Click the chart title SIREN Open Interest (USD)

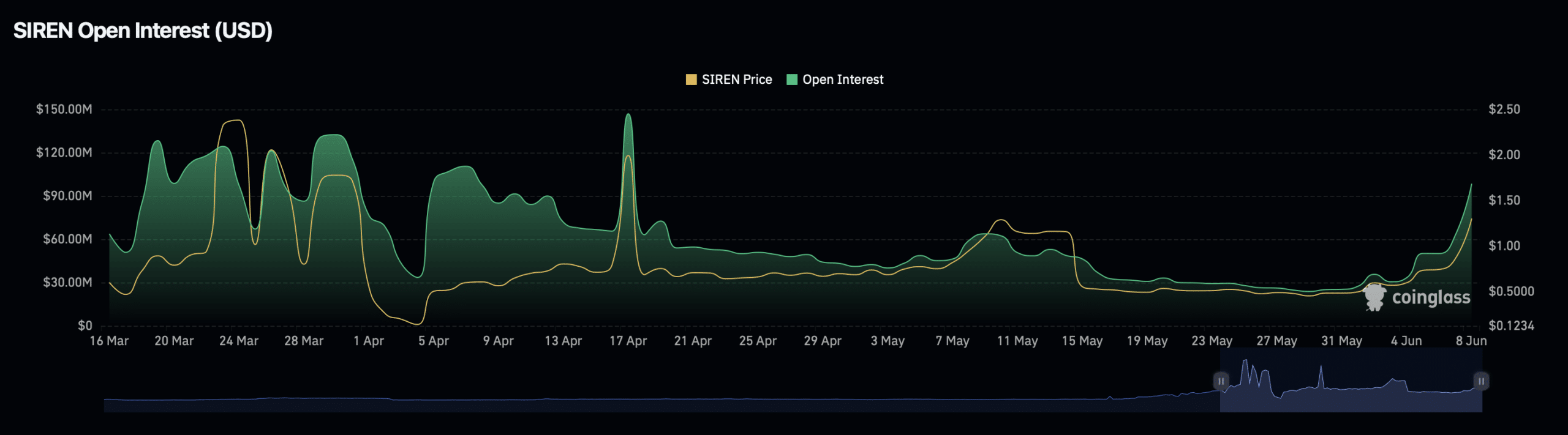pos(143,31)
